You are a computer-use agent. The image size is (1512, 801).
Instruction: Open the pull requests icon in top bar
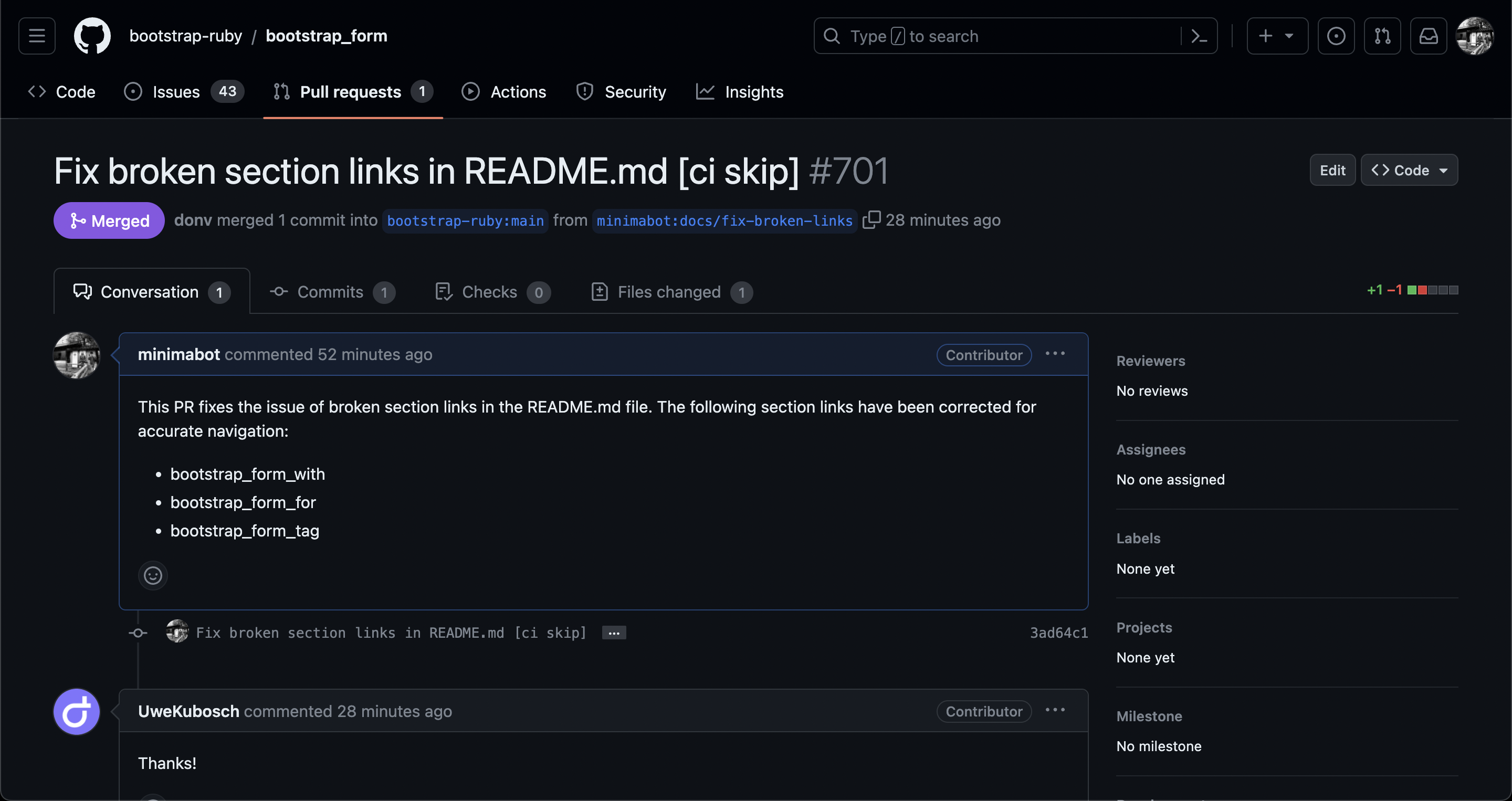coord(1382,36)
